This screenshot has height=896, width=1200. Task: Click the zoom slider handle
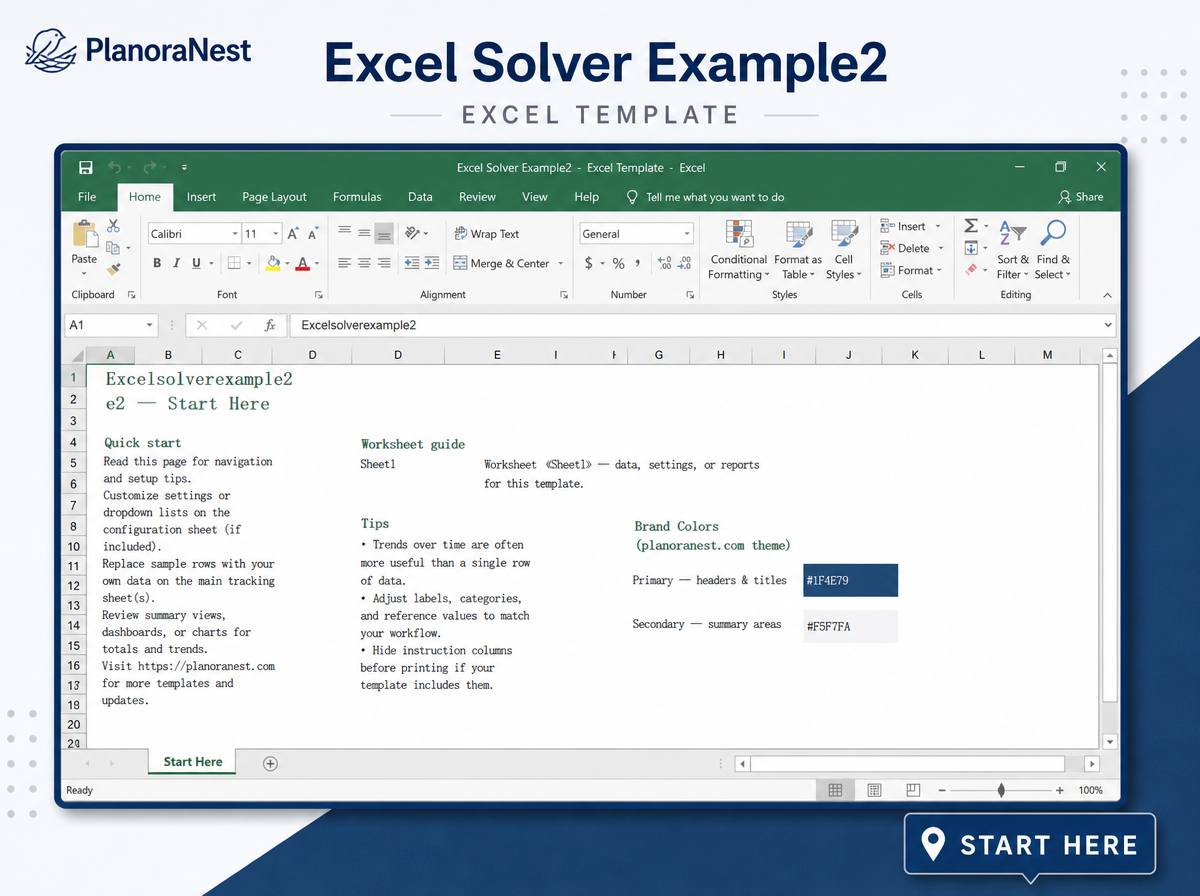click(1001, 790)
